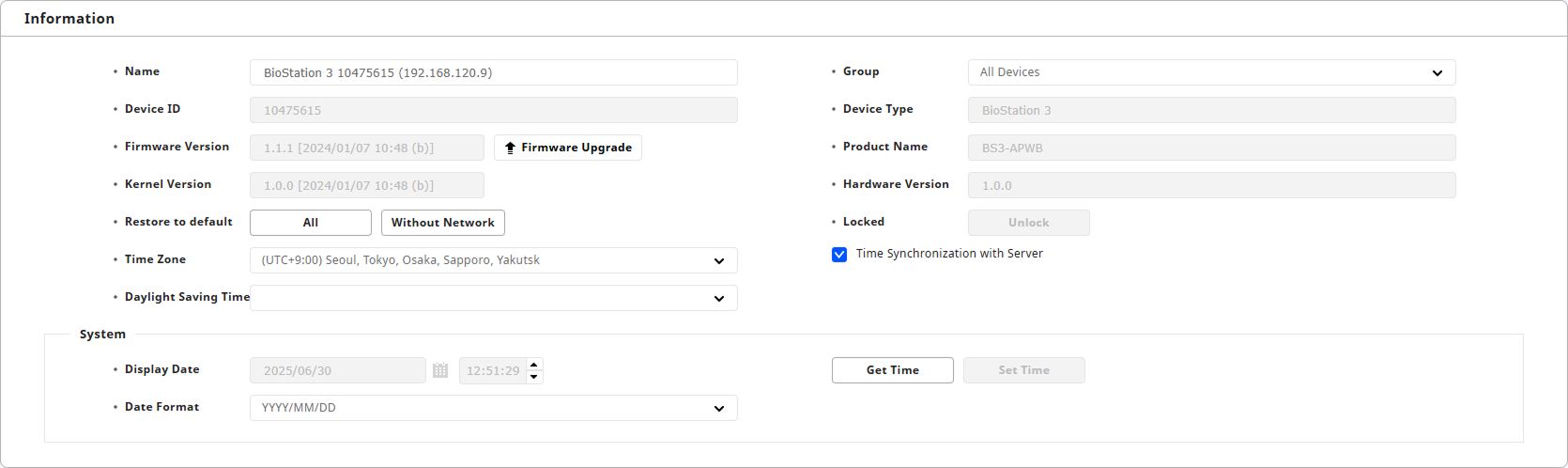The height and width of the screenshot is (468, 1568).
Task: Click the Without Network restore button
Action: [x=442, y=223]
